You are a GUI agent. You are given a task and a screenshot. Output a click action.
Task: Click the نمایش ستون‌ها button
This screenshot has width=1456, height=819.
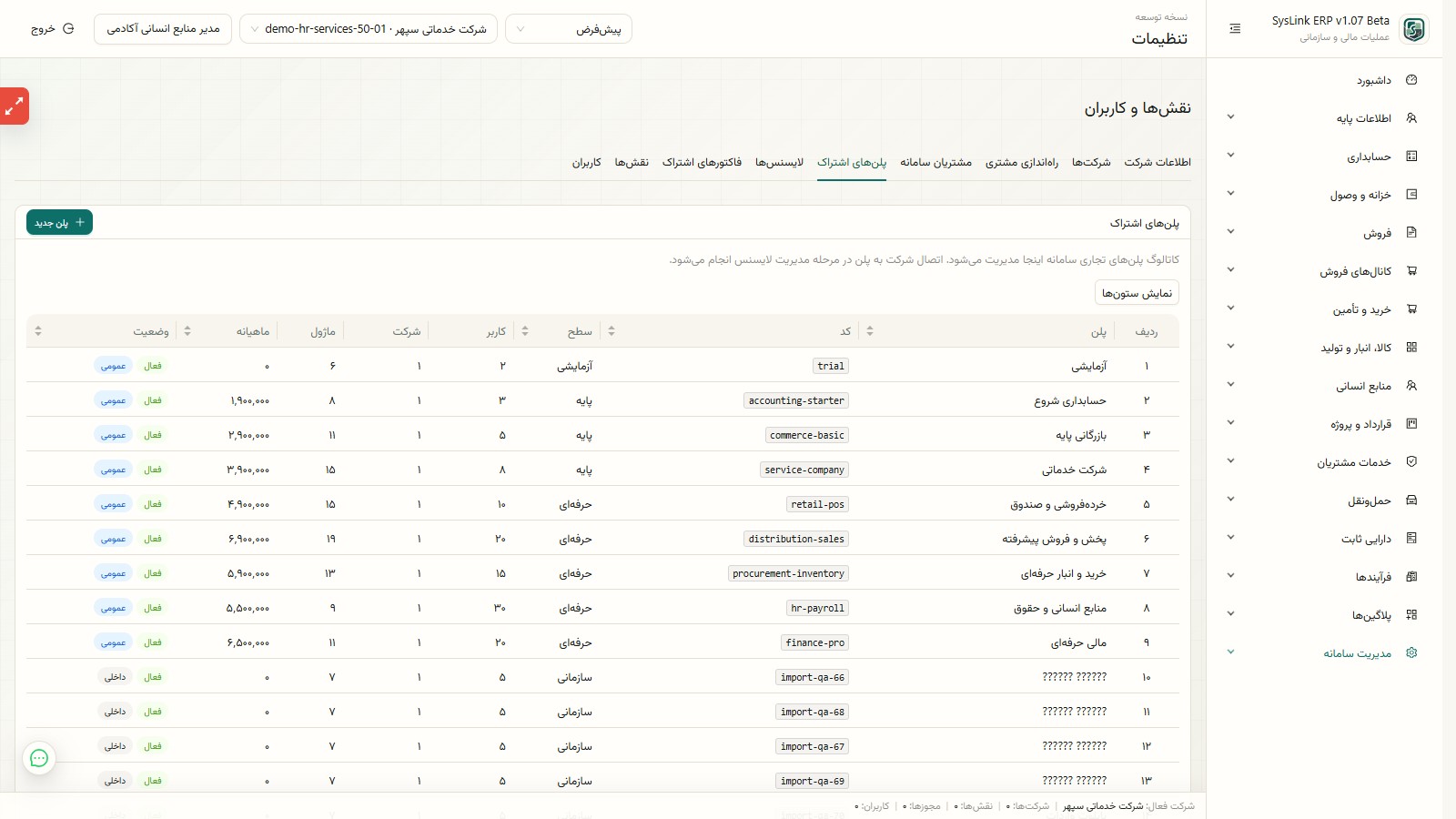[x=1137, y=293]
